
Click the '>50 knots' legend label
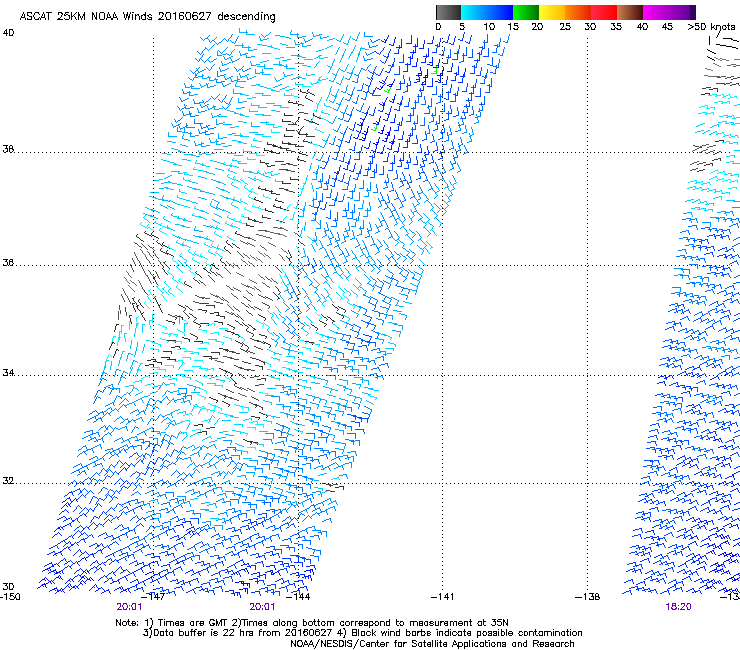(711, 27)
